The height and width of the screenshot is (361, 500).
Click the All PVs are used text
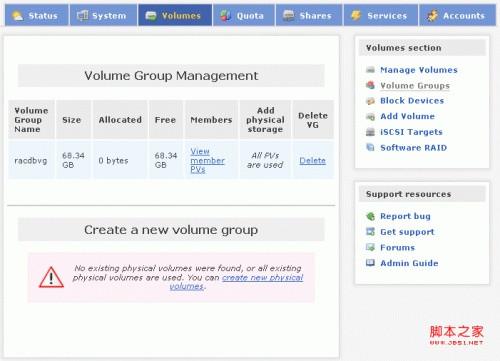265,160
